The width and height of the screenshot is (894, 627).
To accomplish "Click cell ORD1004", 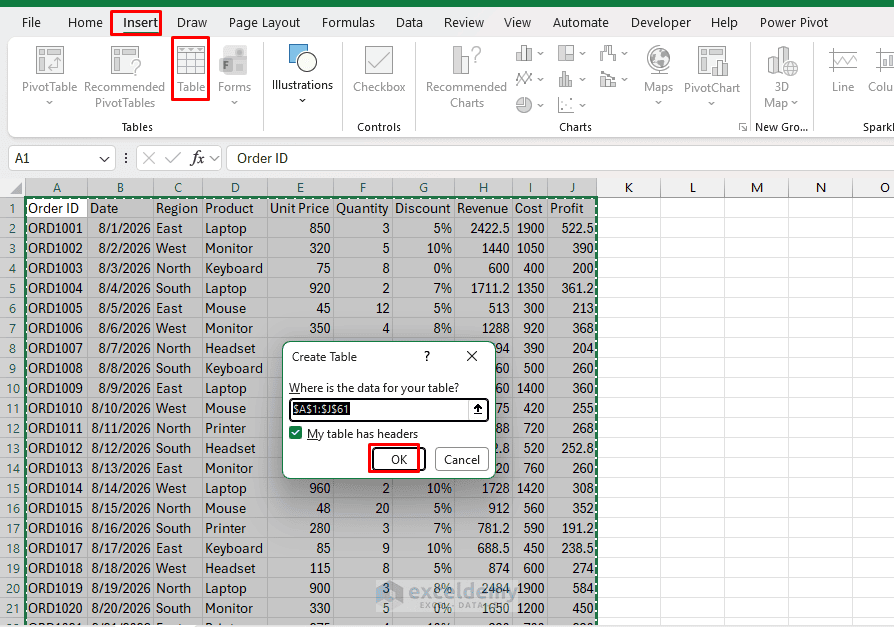I will pos(56,288).
